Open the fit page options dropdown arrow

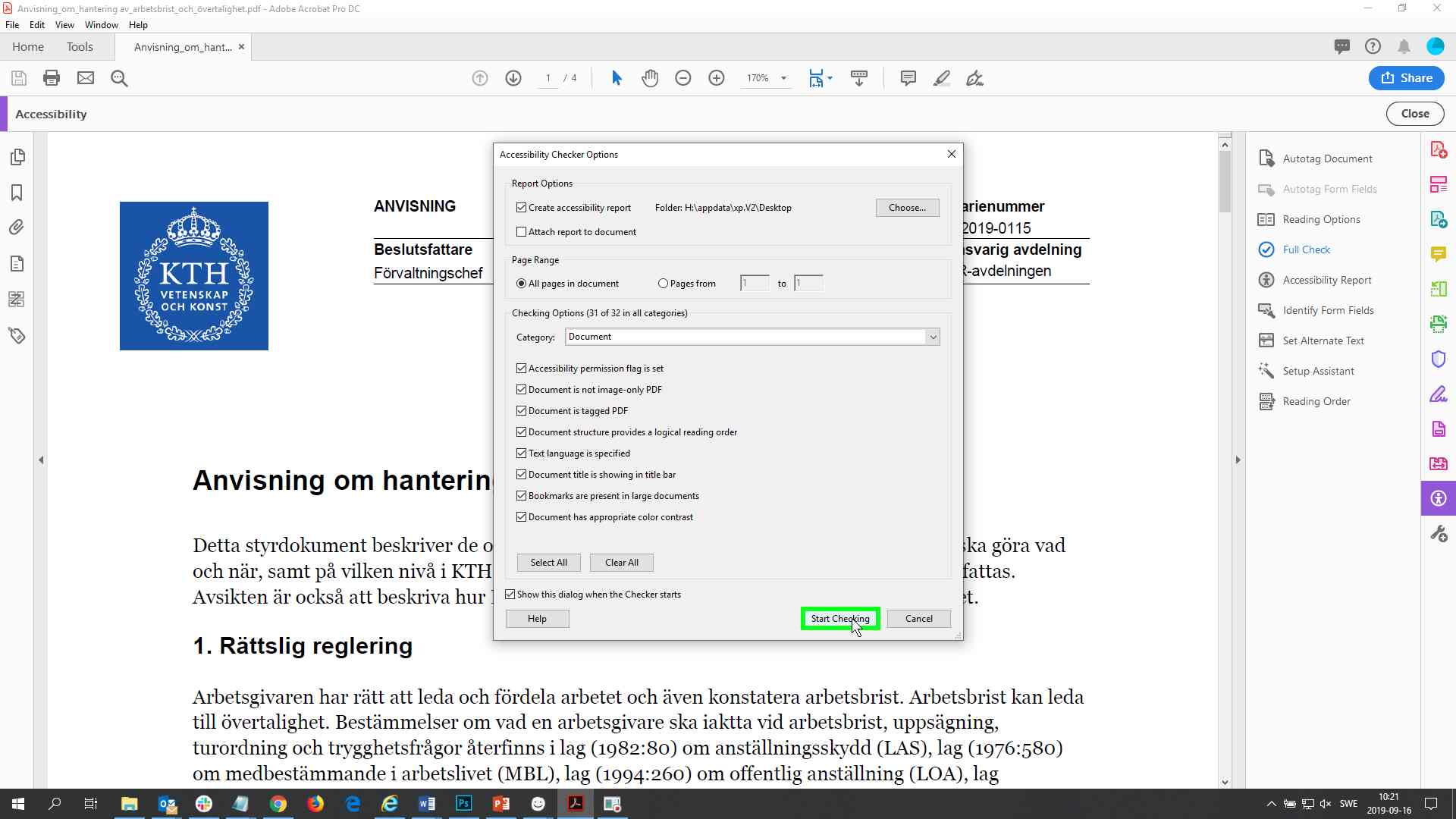[x=830, y=78]
